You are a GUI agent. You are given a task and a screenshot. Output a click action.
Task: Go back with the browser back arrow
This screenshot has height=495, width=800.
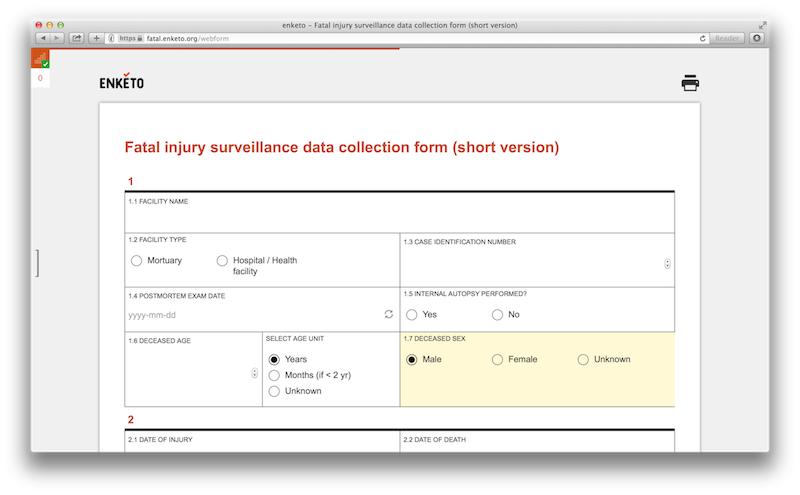pyautogui.click(x=43, y=38)
